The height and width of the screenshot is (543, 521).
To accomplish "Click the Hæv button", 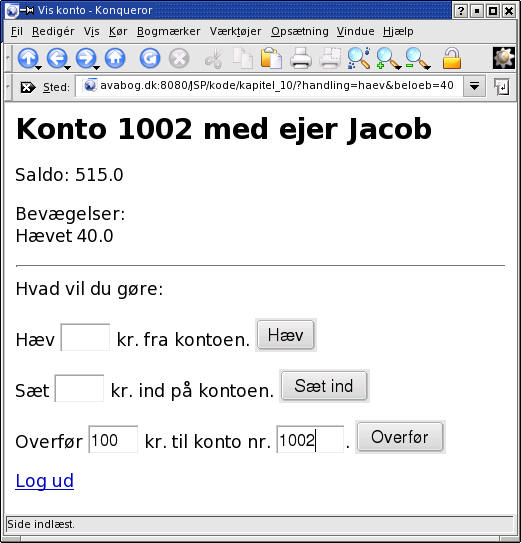I will [286, 335].
